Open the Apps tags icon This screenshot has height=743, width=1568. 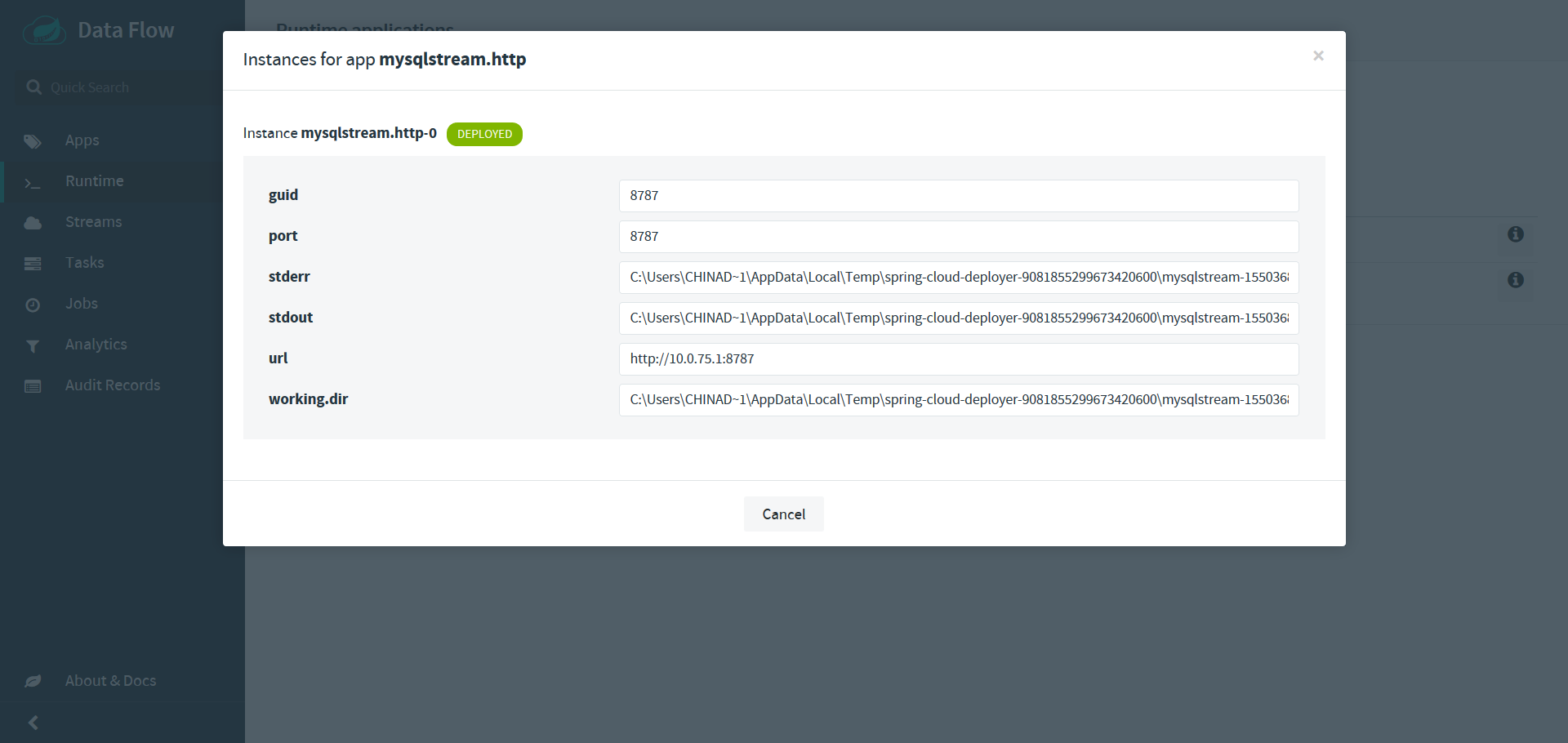click(33, 141)
